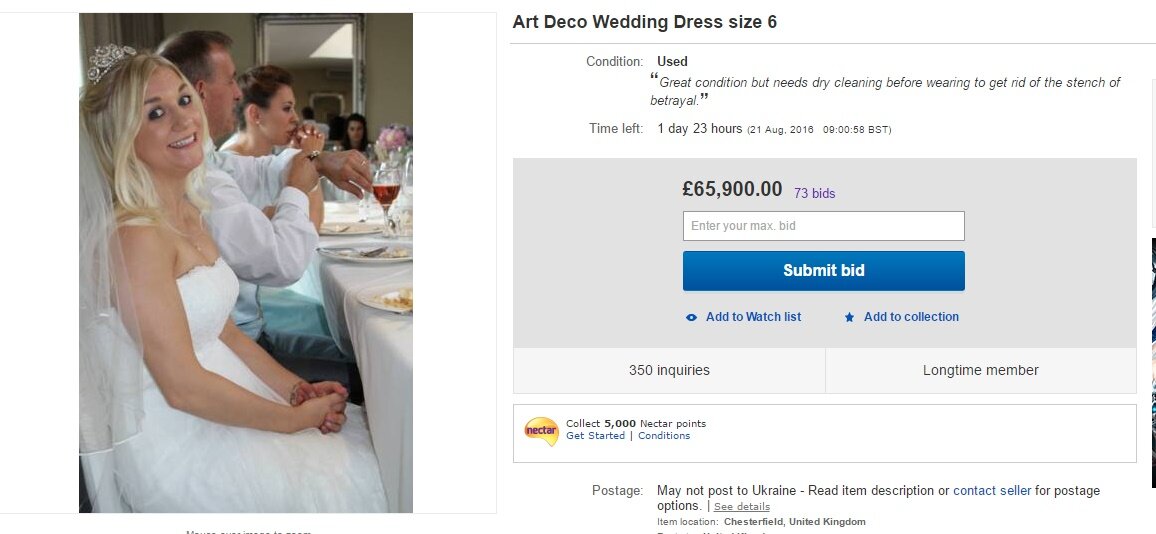Expand postage See details link
The width and height of the screenshot is (1156, 534).
pyautogui.click(x=741, y=507)
